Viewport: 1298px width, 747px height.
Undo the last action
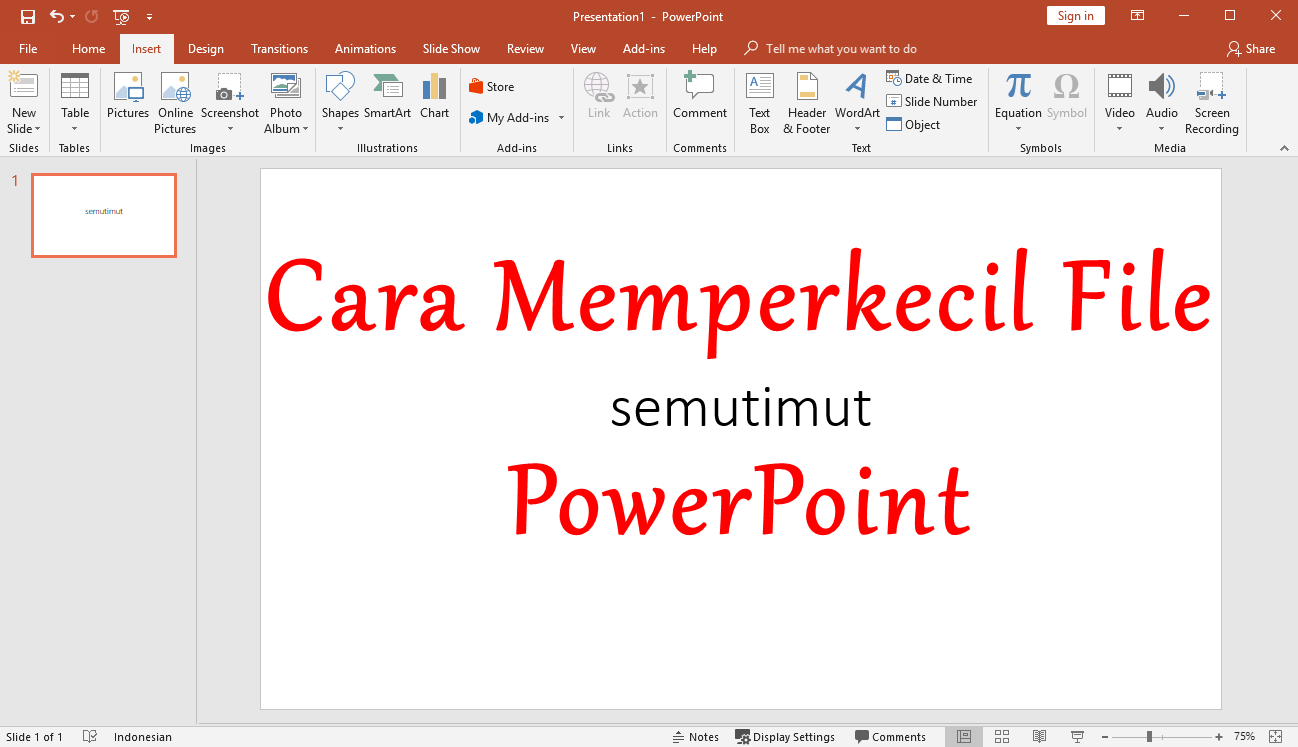point(57,17)
